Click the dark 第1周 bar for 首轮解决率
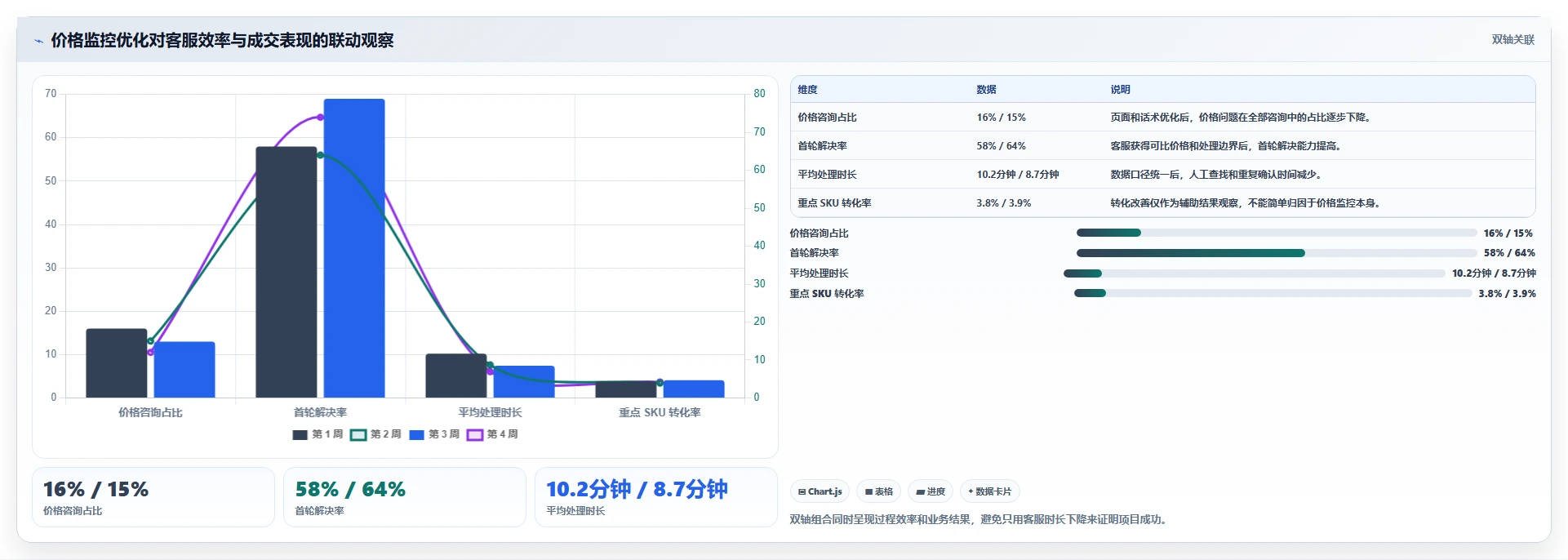The image size is (1568, 560). 287,272
